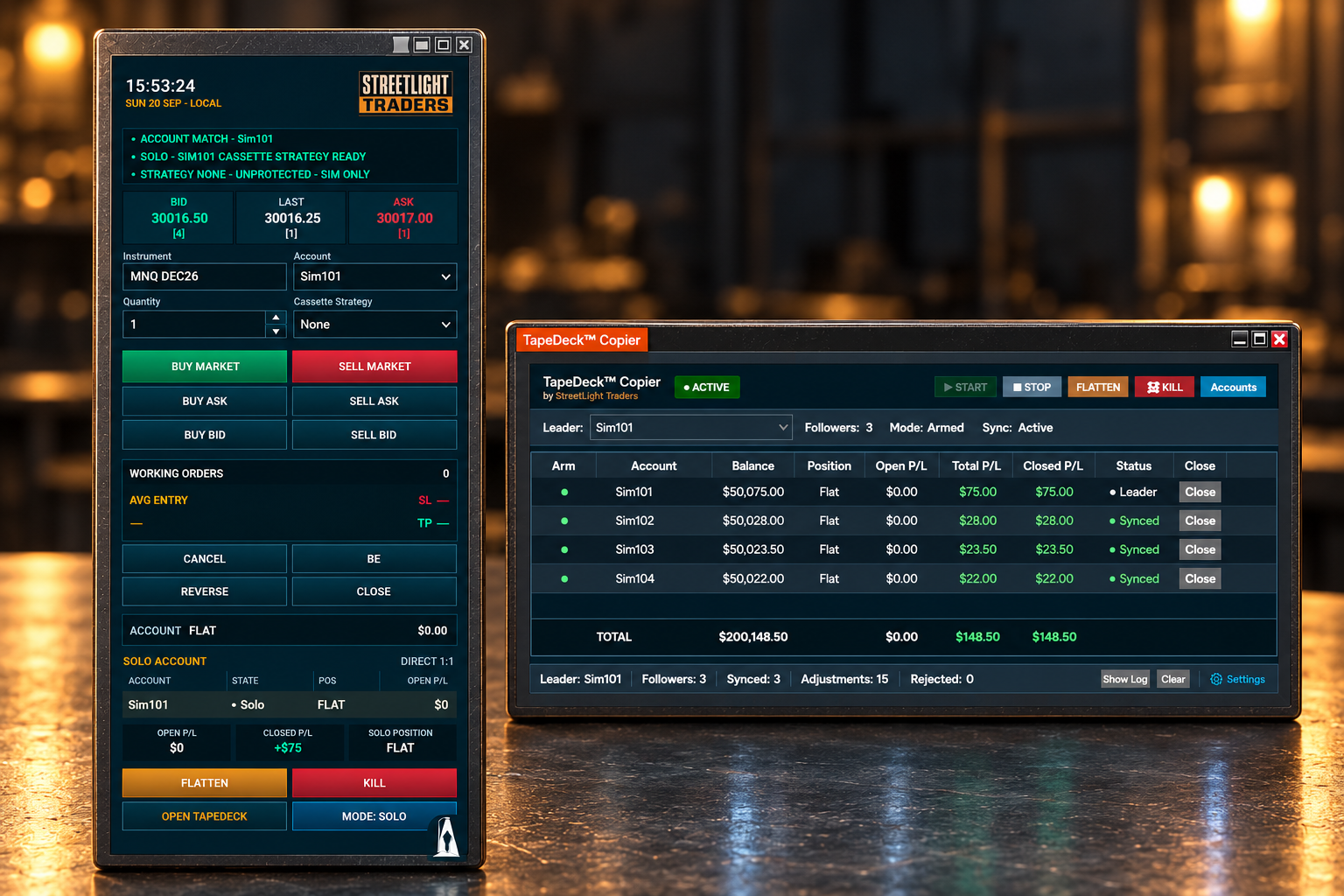Click the SELL MARKET button
Image resolution: width=1344 pixels, height=896 pixels.
[374, 367]
